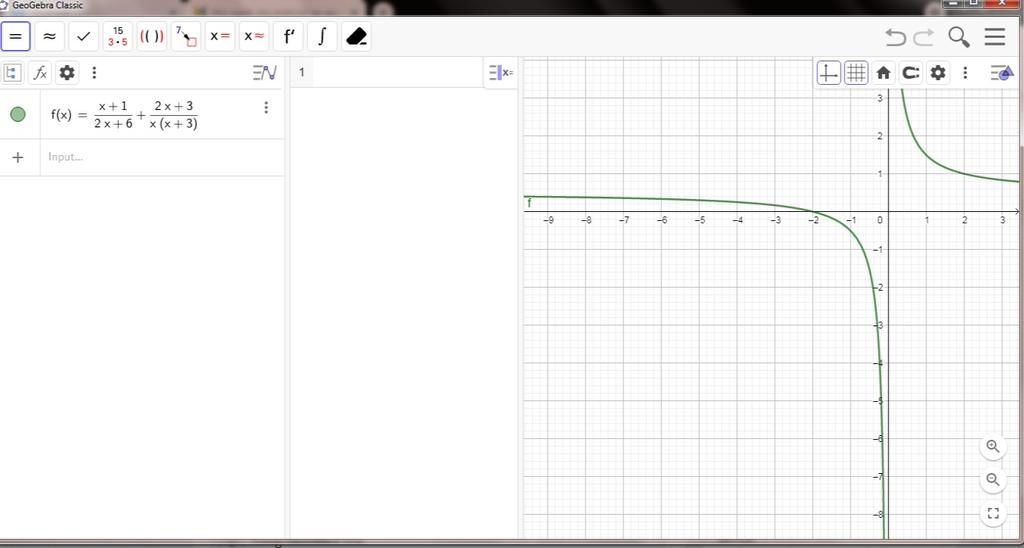Toggle axes display in Graphics view
This screenshot has width=1024, height=548.
(x=828, y=73)
